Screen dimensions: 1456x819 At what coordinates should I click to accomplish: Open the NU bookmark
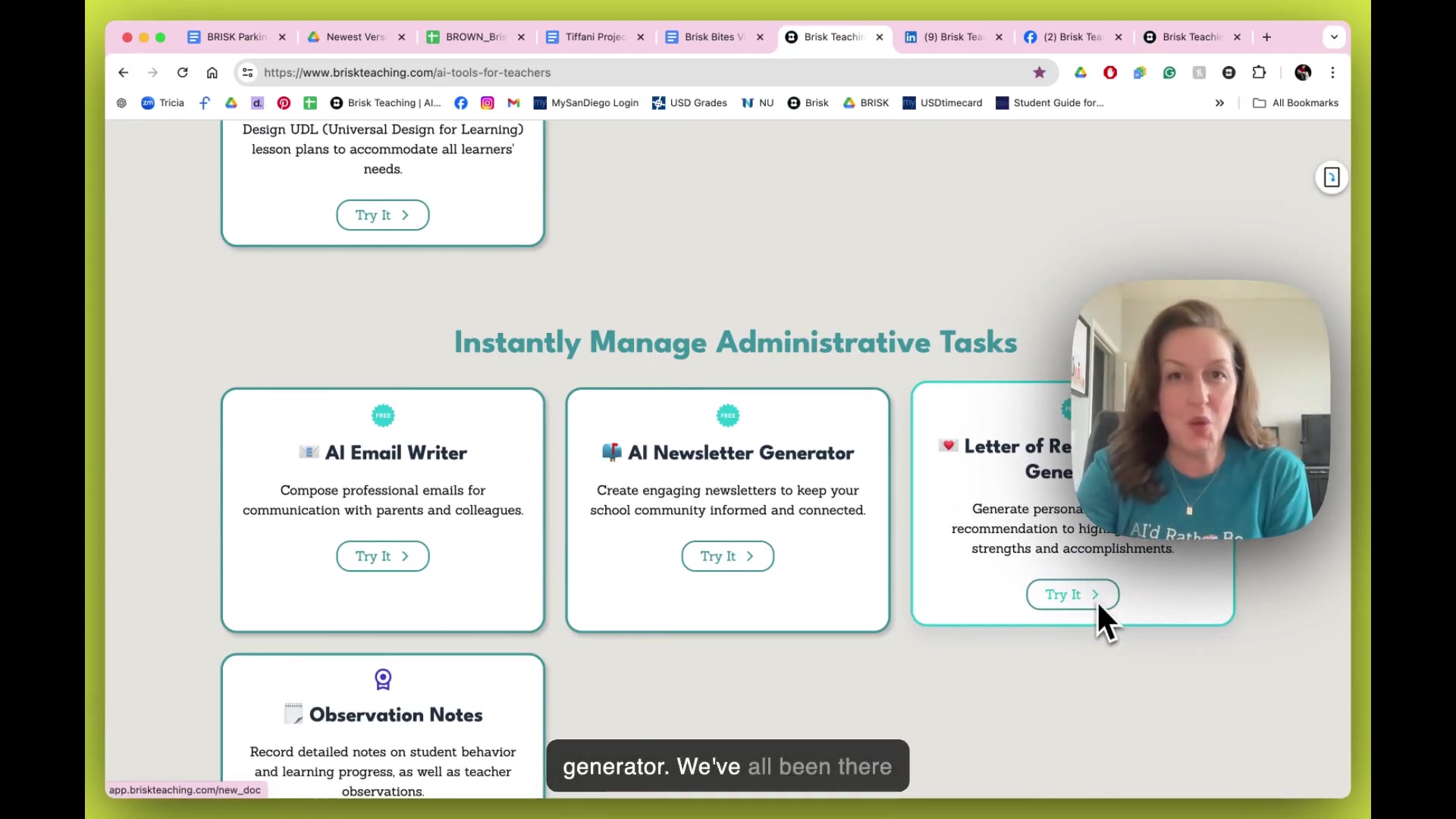pos(758,103)
